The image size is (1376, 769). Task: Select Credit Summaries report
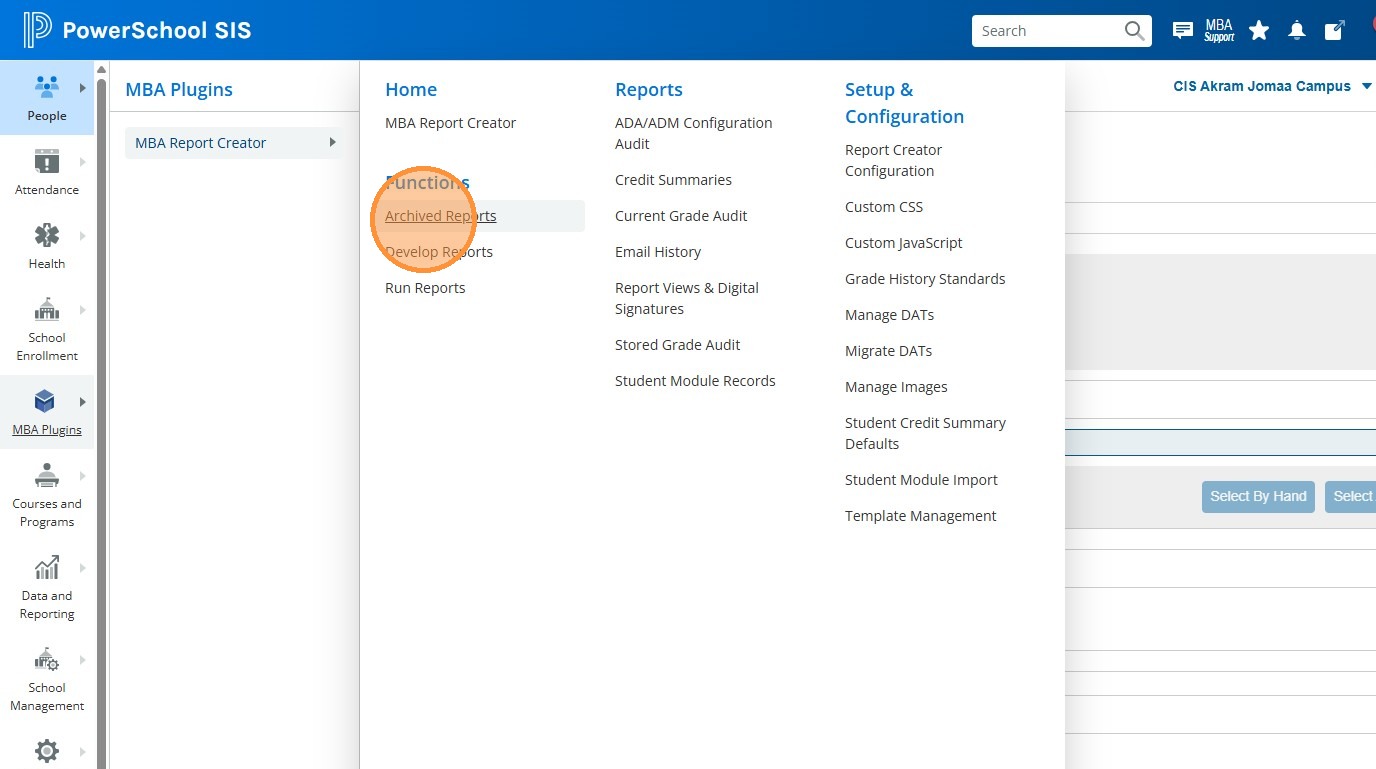coord(673,180)
